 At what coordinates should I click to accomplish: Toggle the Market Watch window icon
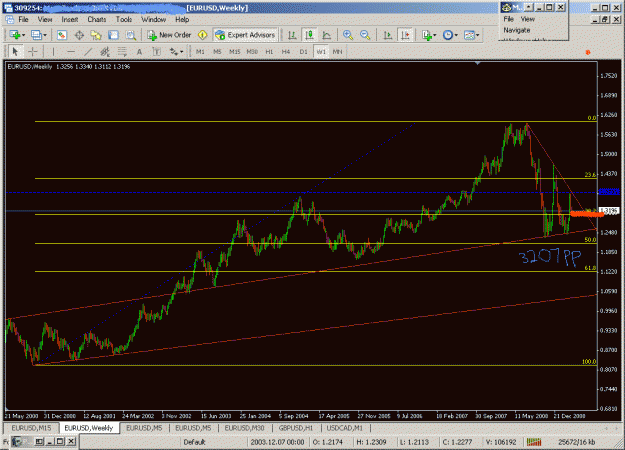point(61,35)
